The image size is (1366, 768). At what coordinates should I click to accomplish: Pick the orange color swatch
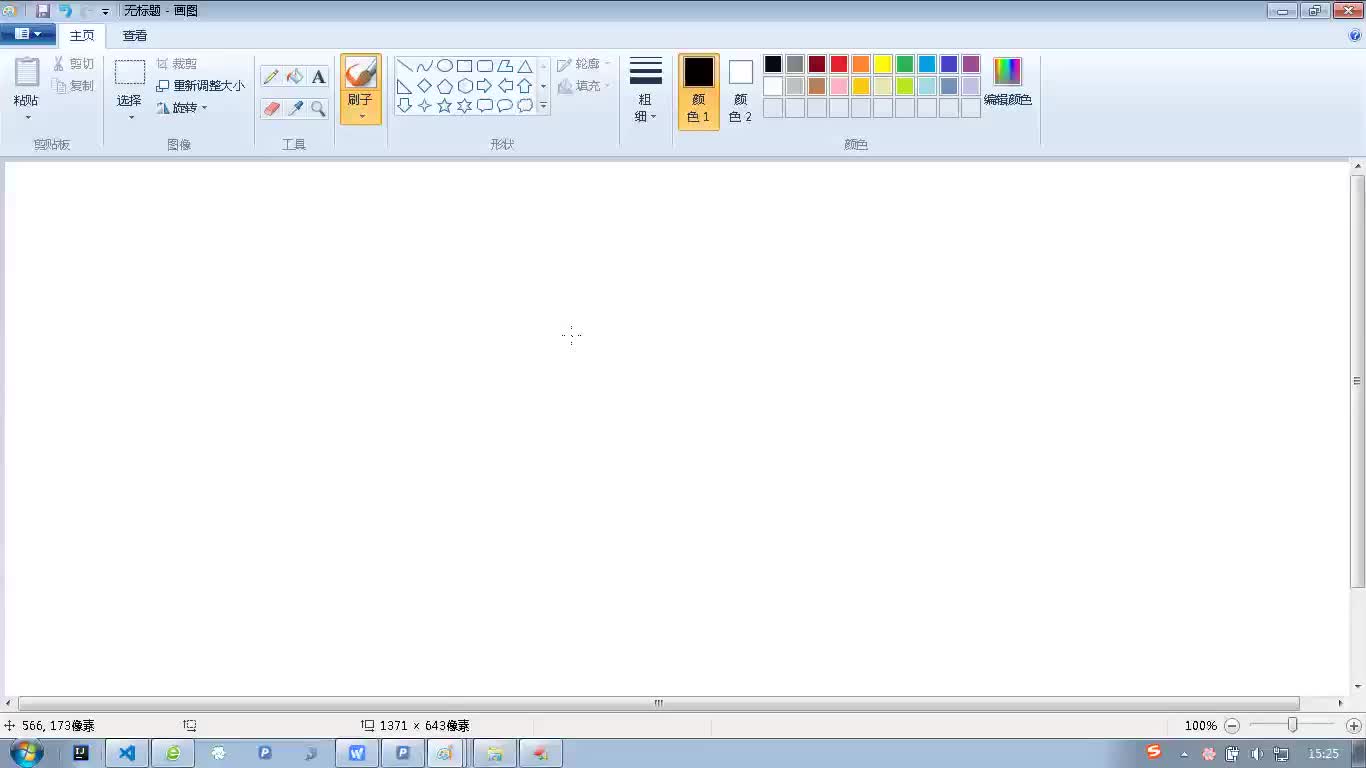pos(861,64)
